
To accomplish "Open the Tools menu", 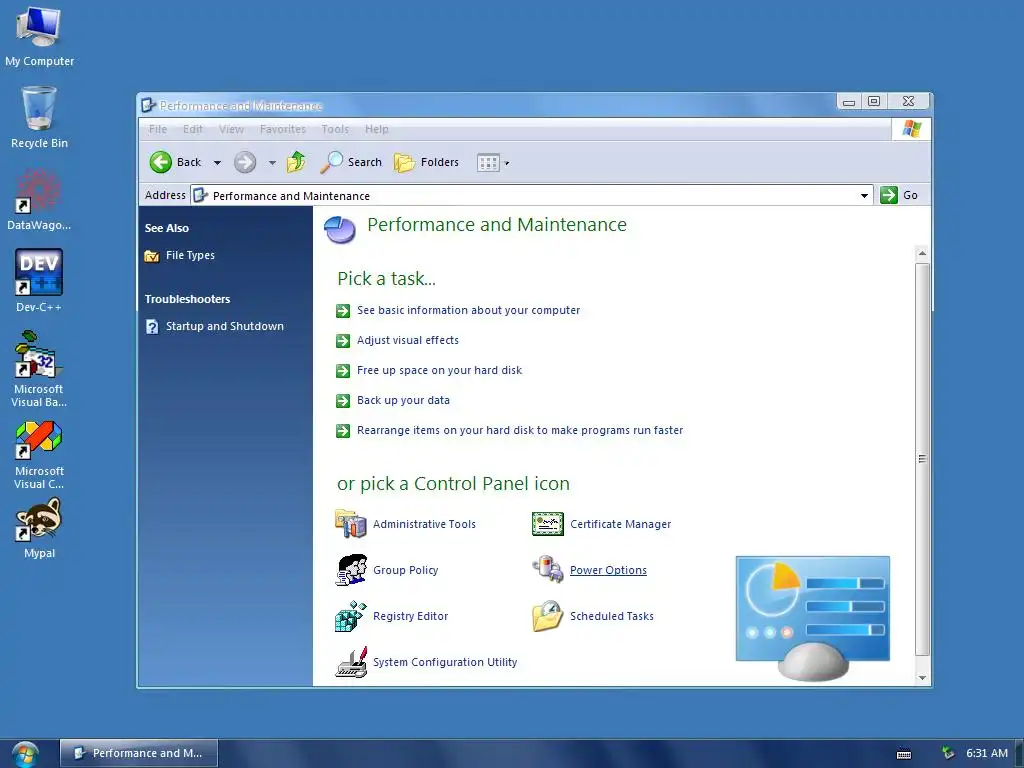I will pos(335,129).
